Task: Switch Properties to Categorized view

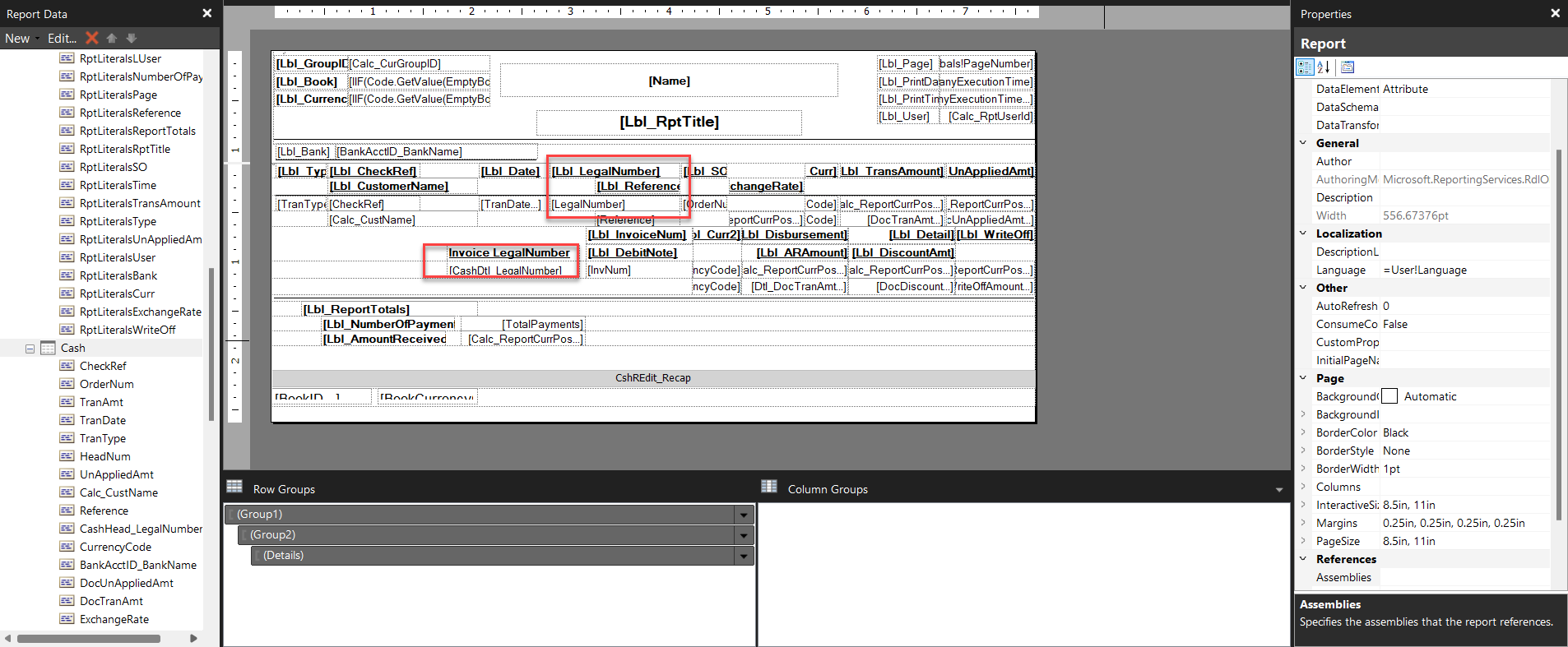Action: tap(1305, 67)
